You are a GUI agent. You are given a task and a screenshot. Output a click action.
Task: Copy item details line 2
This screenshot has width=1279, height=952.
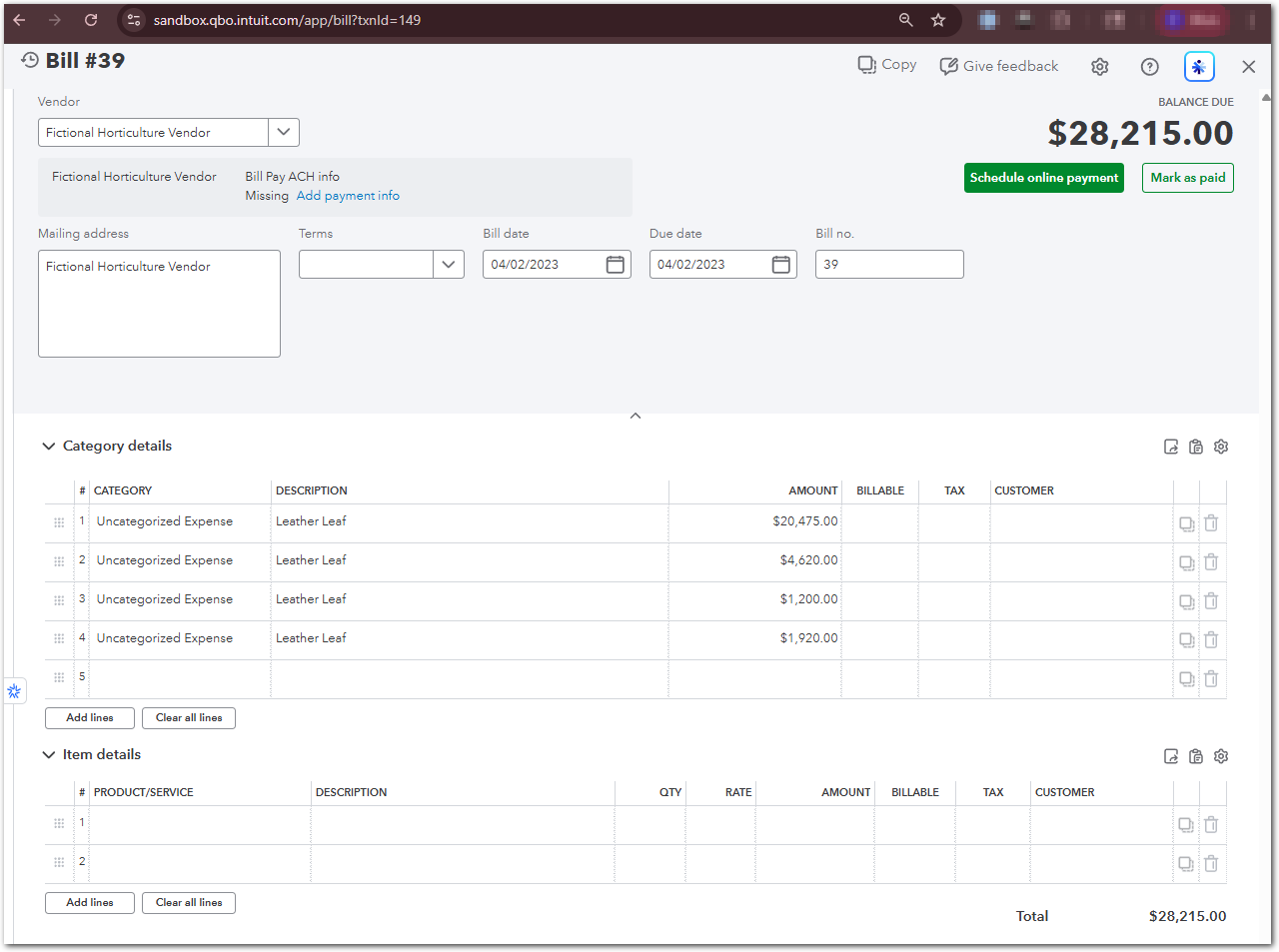tap(1186, 864)
